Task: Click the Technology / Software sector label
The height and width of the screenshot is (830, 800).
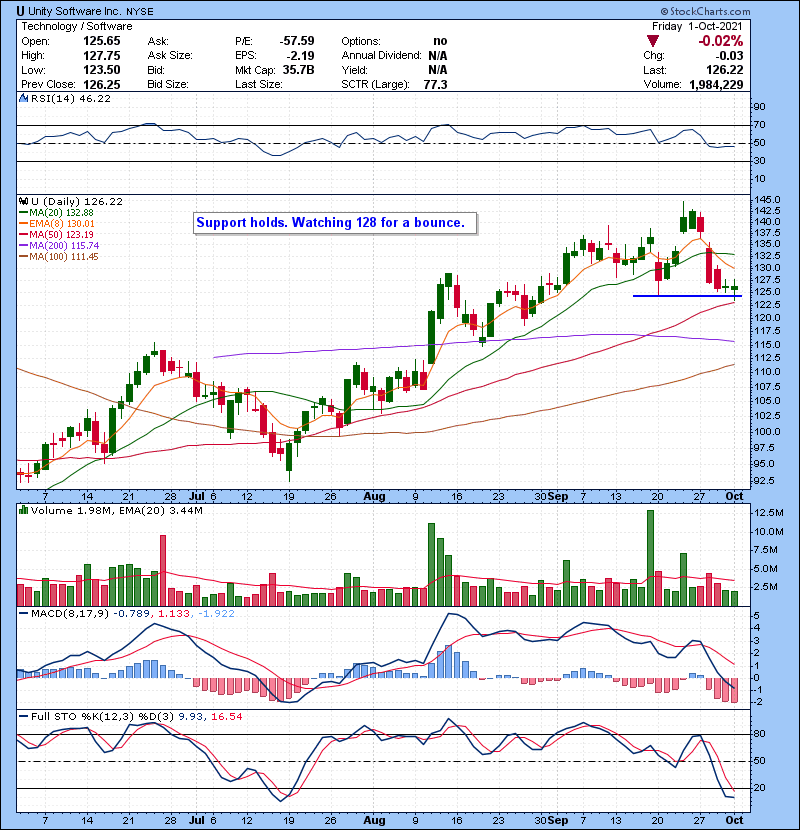Action: [77, 26]
